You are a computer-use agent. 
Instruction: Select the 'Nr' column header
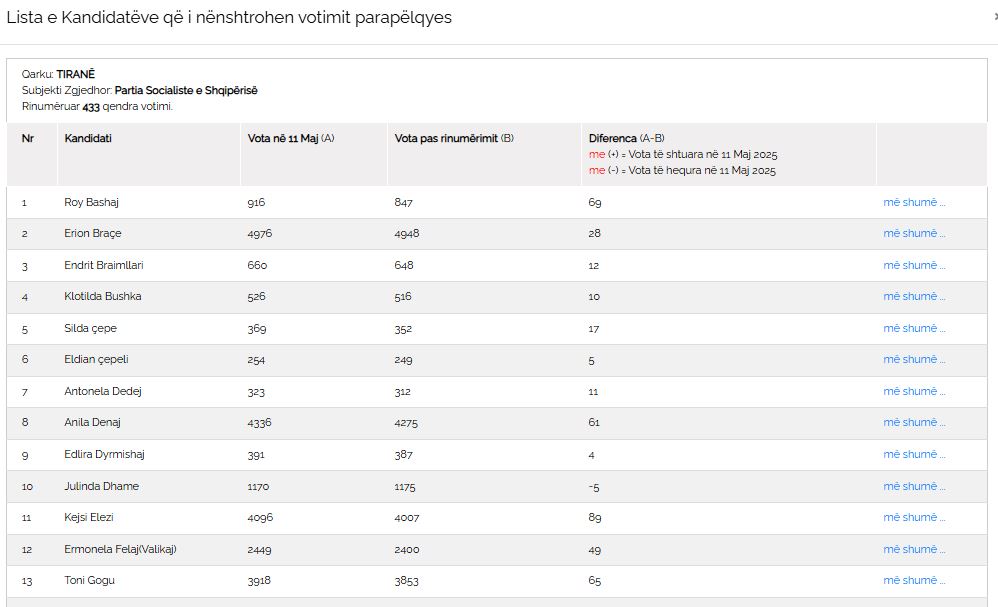(27, 138)
